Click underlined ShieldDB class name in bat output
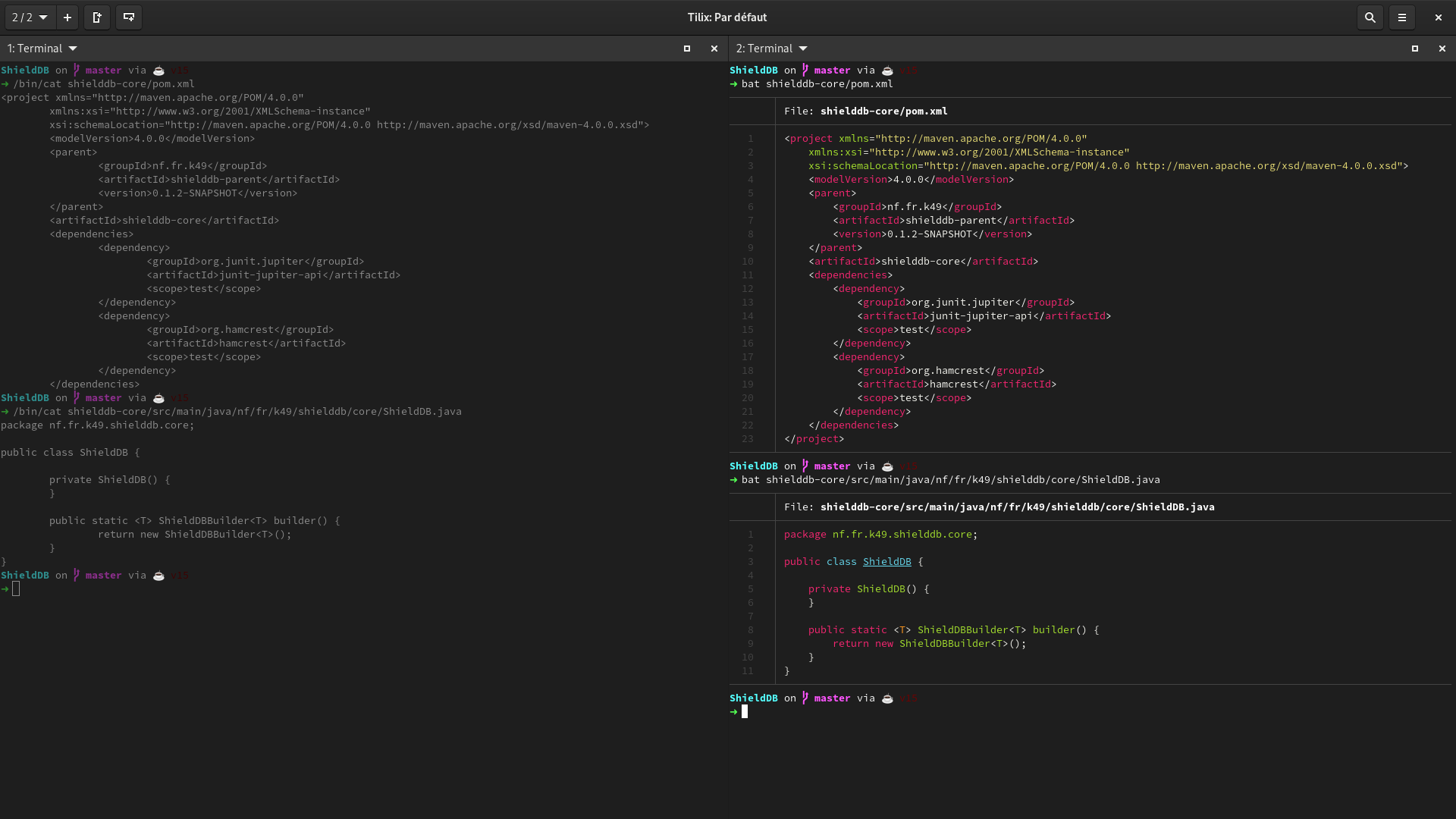 886,562
